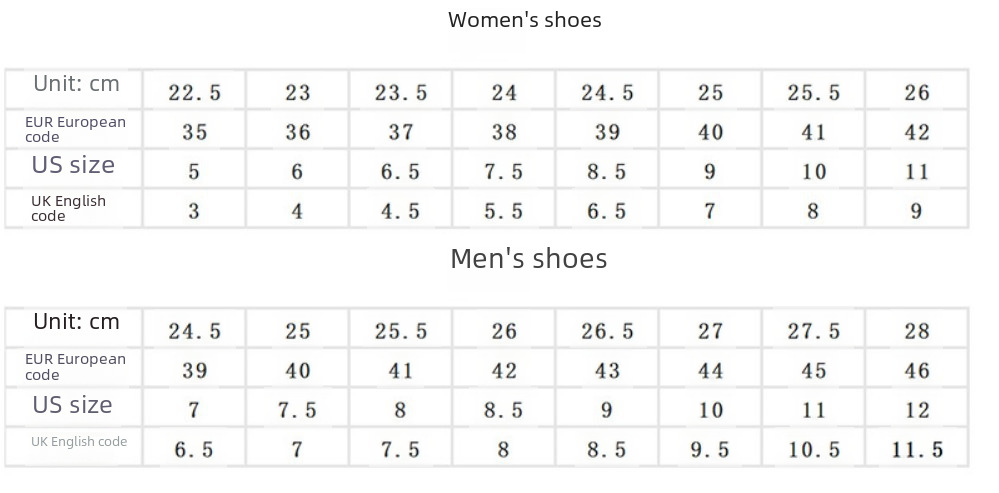Click the "Men's shoes" heading
This screenshot has height=493, width=999.
[x=528, y=259]
